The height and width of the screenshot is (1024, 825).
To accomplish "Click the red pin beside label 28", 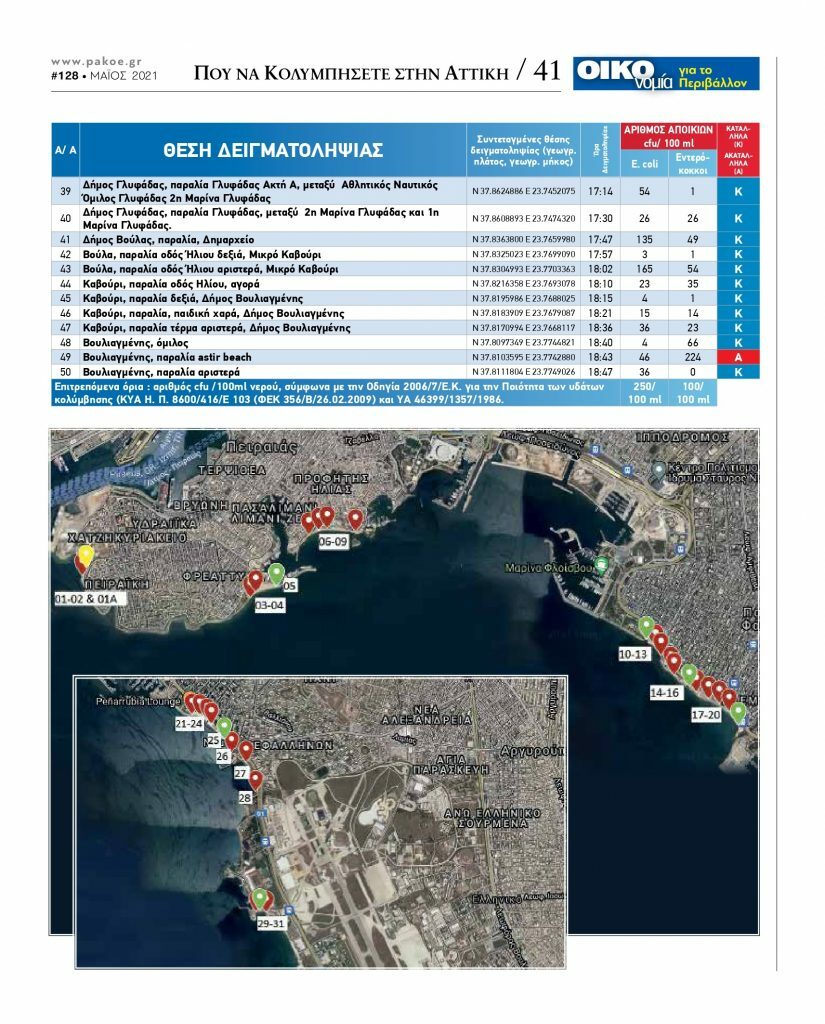I will (256, 780).
